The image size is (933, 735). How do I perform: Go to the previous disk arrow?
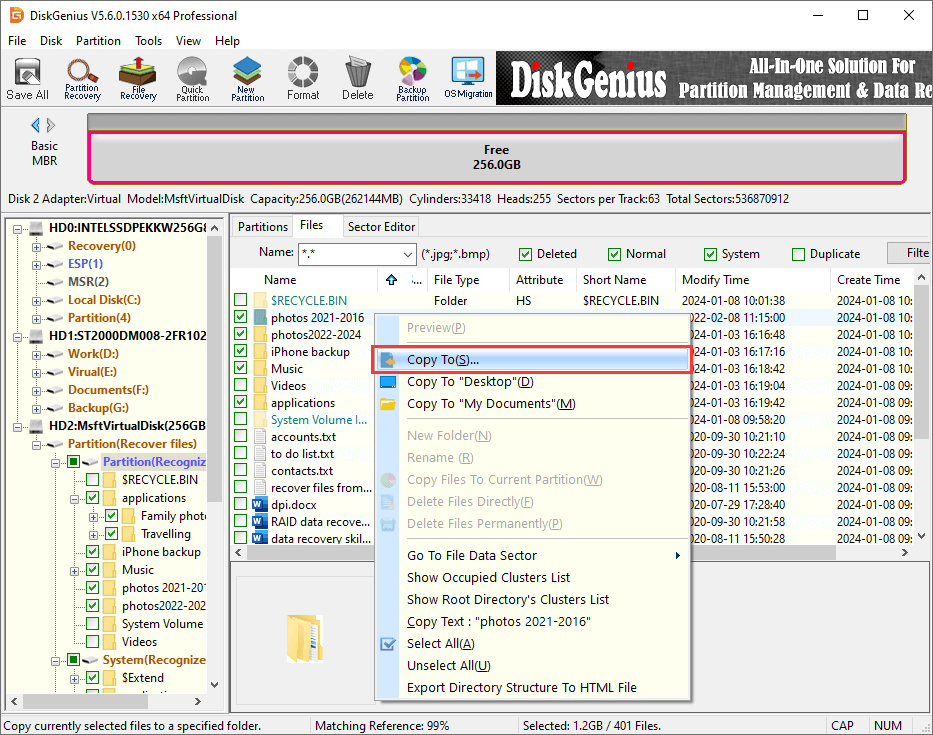coord(35,125)
